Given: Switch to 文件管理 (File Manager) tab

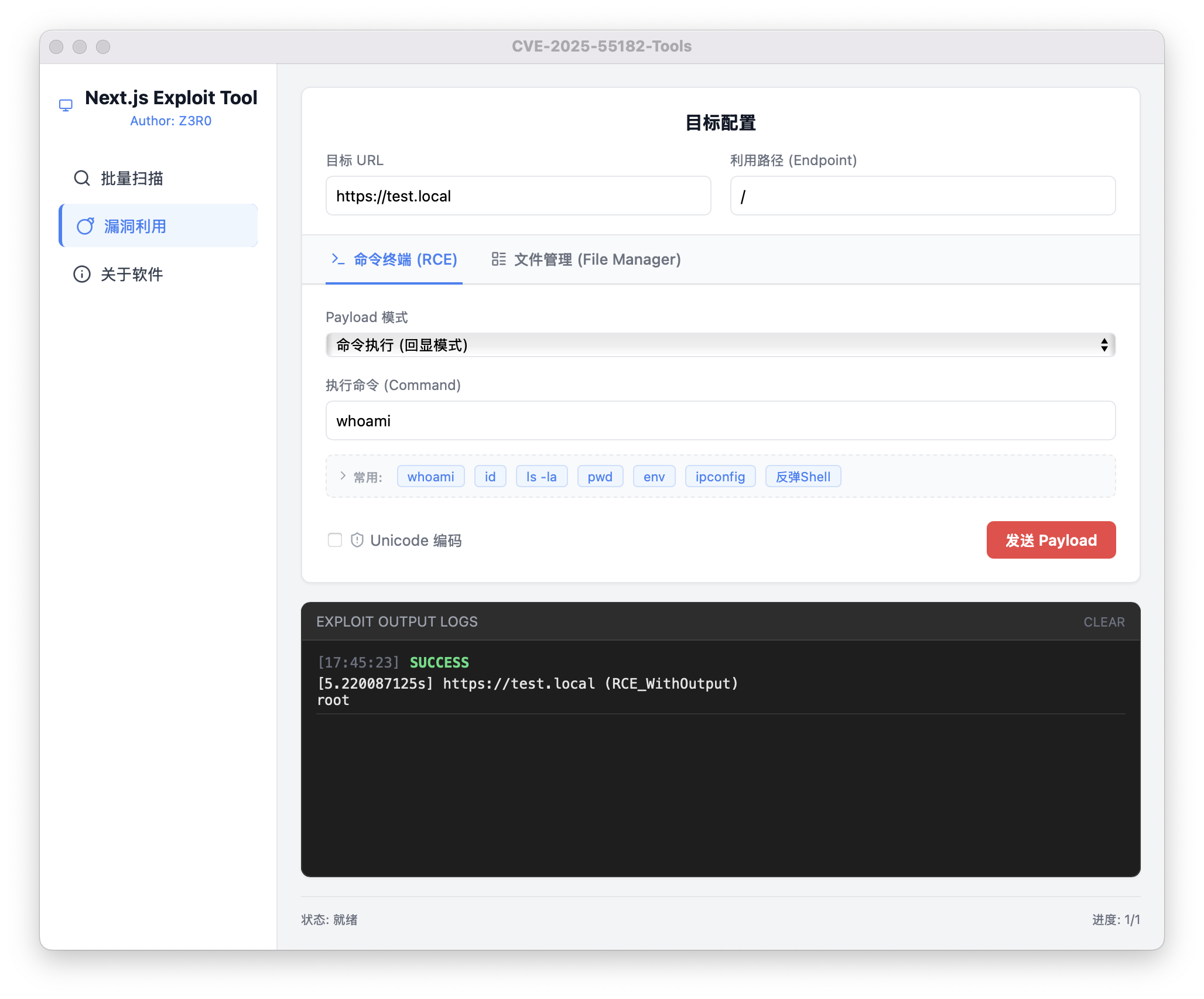Looking at the screenshot, I should click(586, 259).
